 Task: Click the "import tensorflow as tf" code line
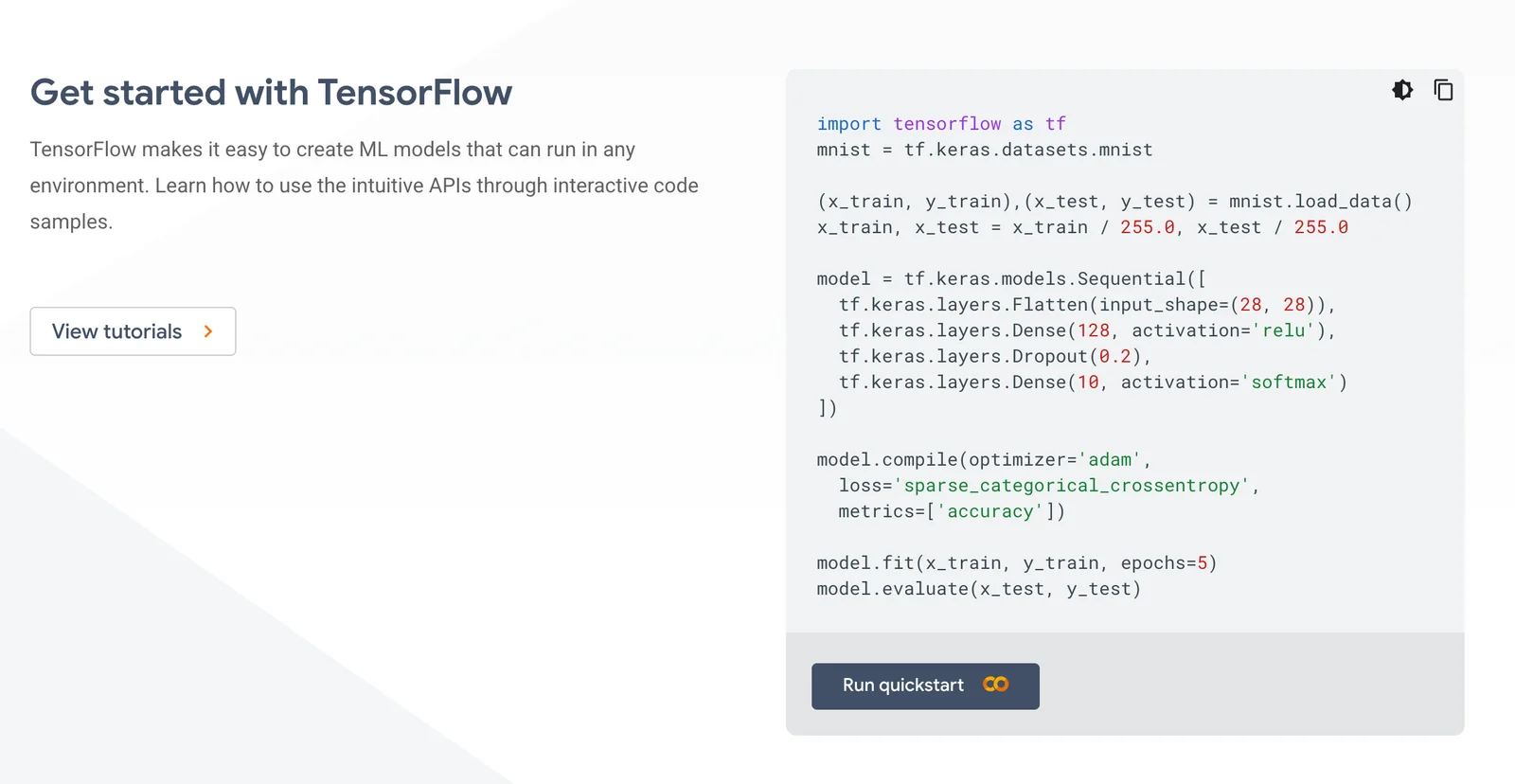[941, 124]
